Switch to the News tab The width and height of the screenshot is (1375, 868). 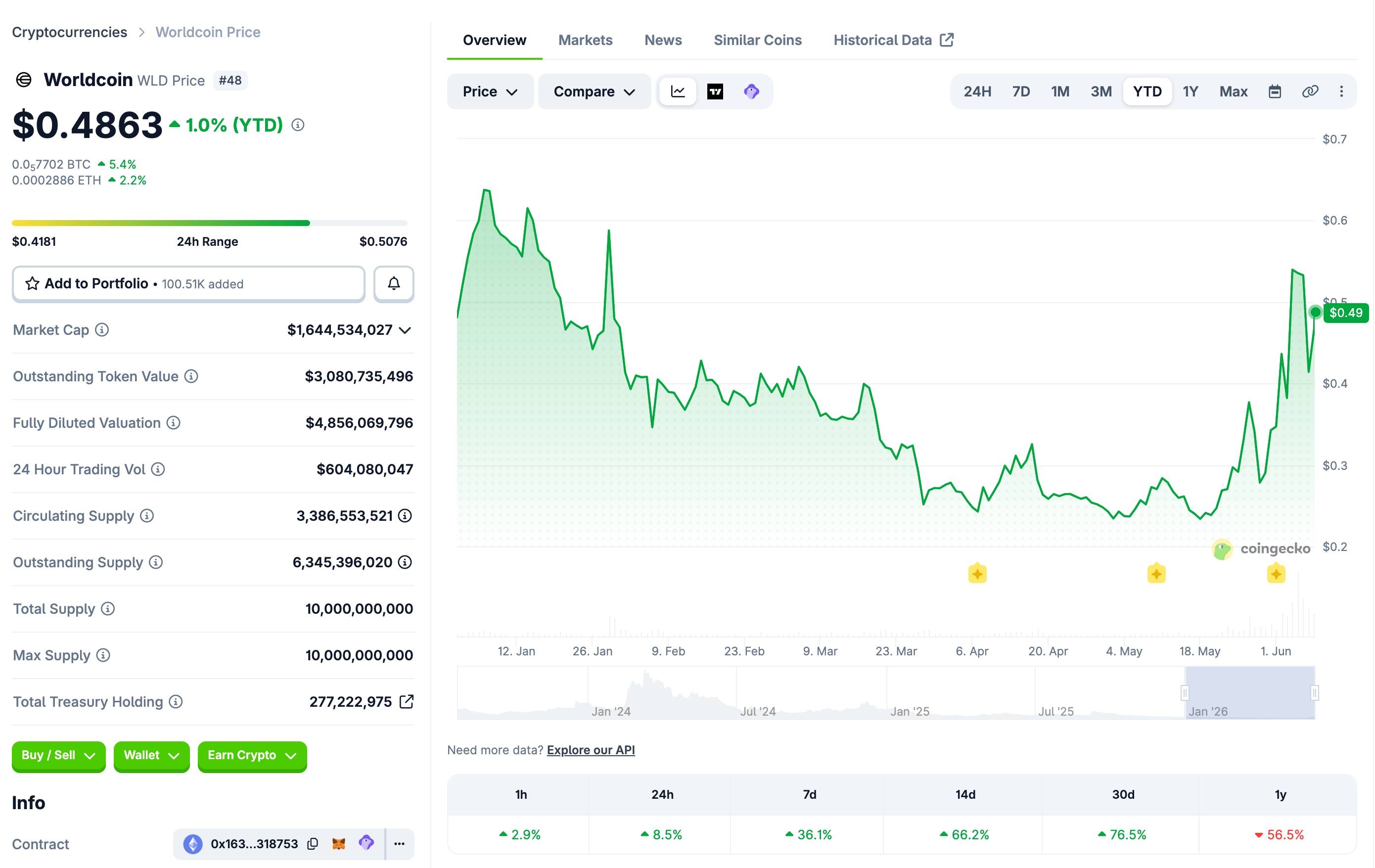[663, 40]
